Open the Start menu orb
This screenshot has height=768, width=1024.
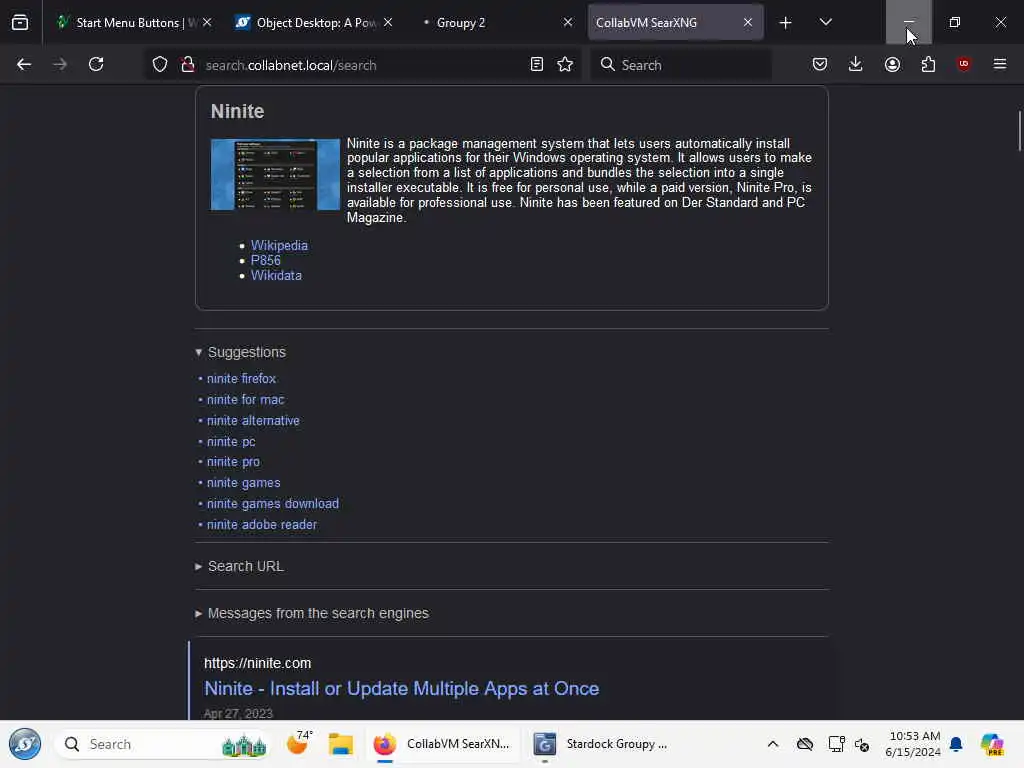(x=25, y=744)
